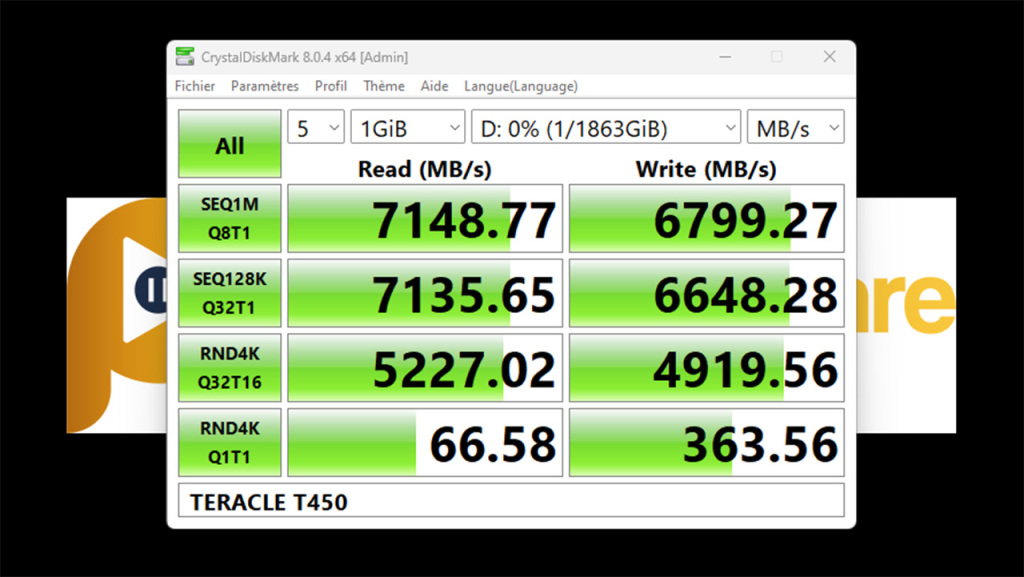Start the RND4K Q32T16 test
Image resolution: width=1024 pixels, height=577 pixels.
click(230, 368)
